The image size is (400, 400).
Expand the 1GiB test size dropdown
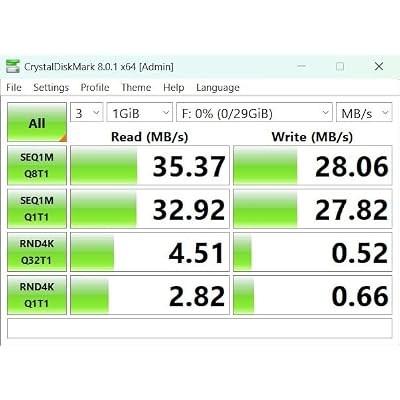tap(140, 113)
